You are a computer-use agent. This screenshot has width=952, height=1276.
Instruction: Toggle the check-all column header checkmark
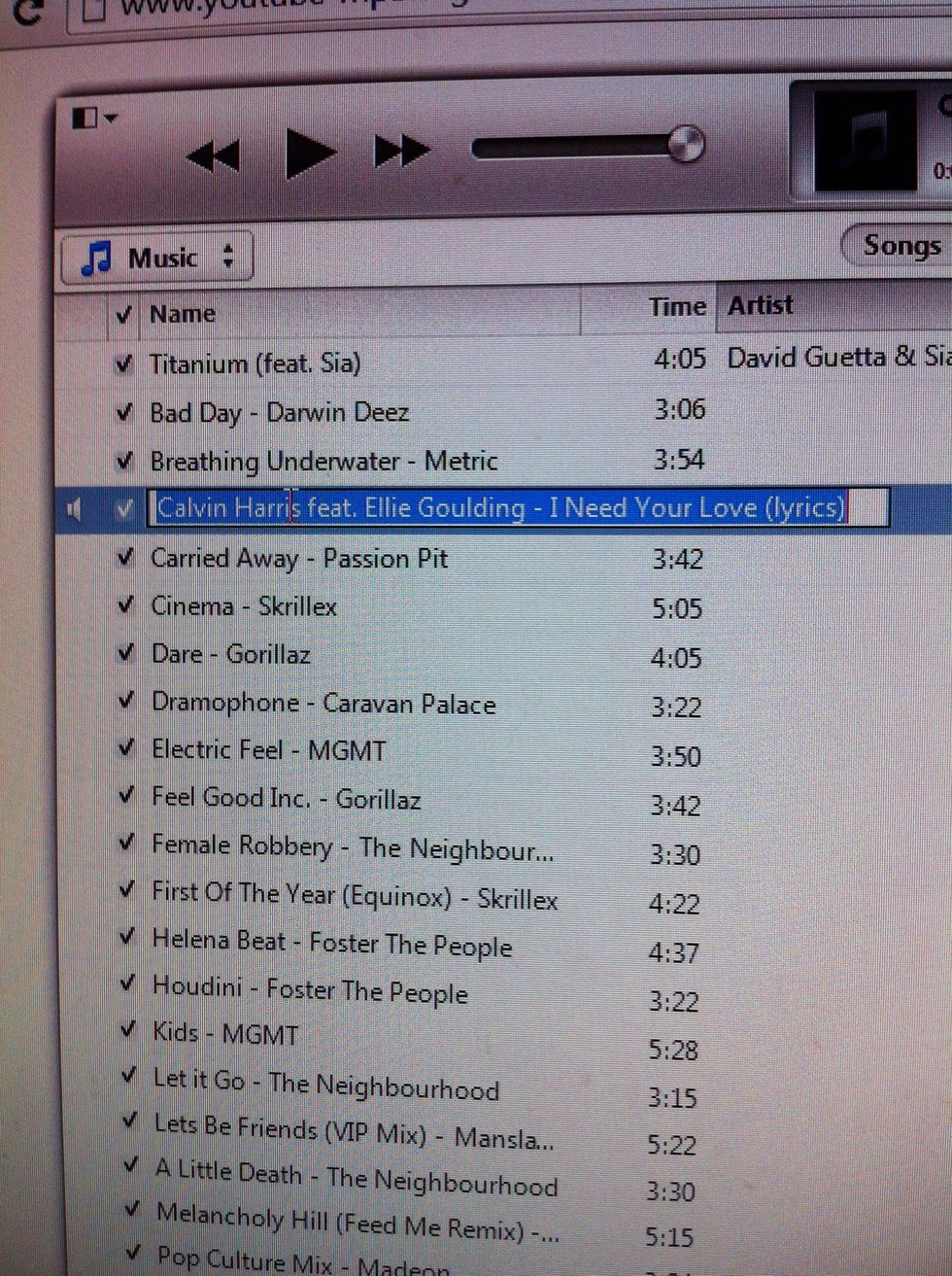click(123, 314)
